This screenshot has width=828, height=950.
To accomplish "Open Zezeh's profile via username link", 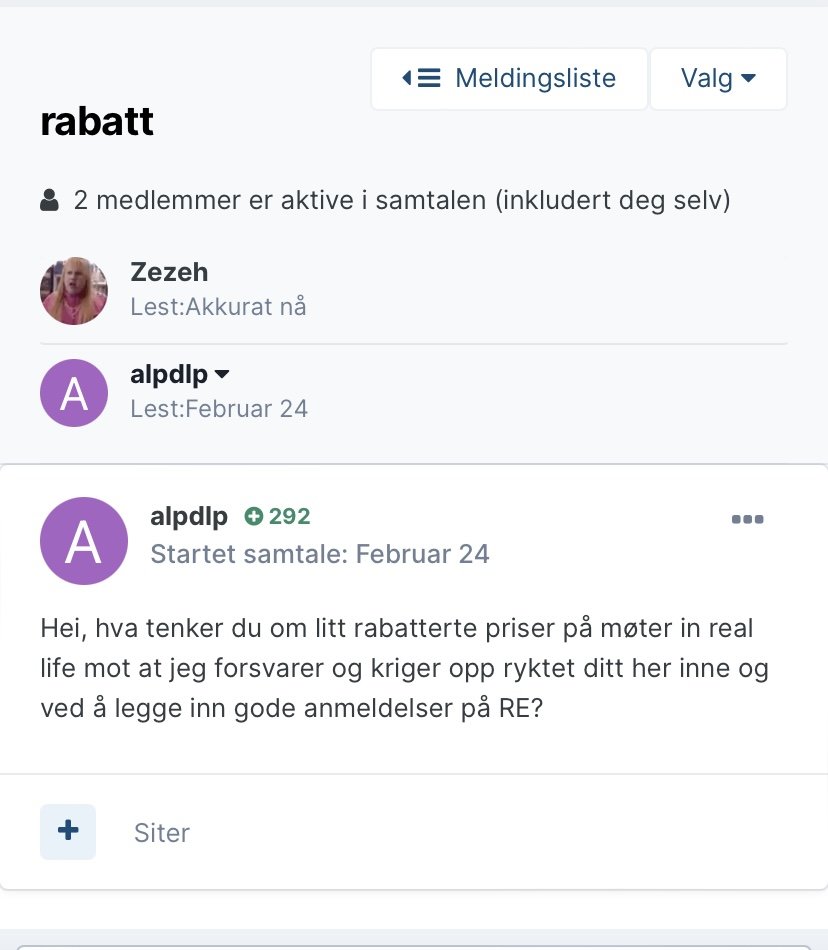I will 169,272.
